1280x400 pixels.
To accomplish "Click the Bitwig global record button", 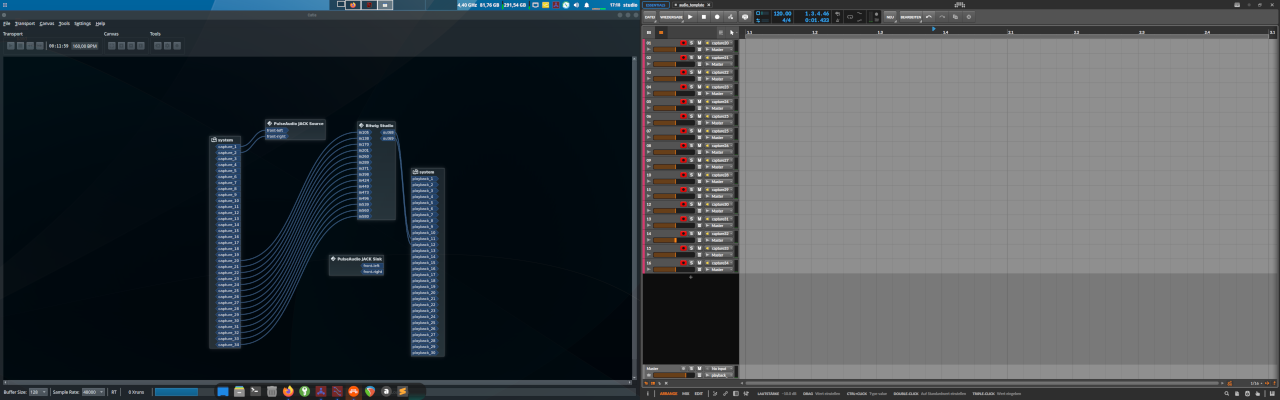I will pos(717,17).
